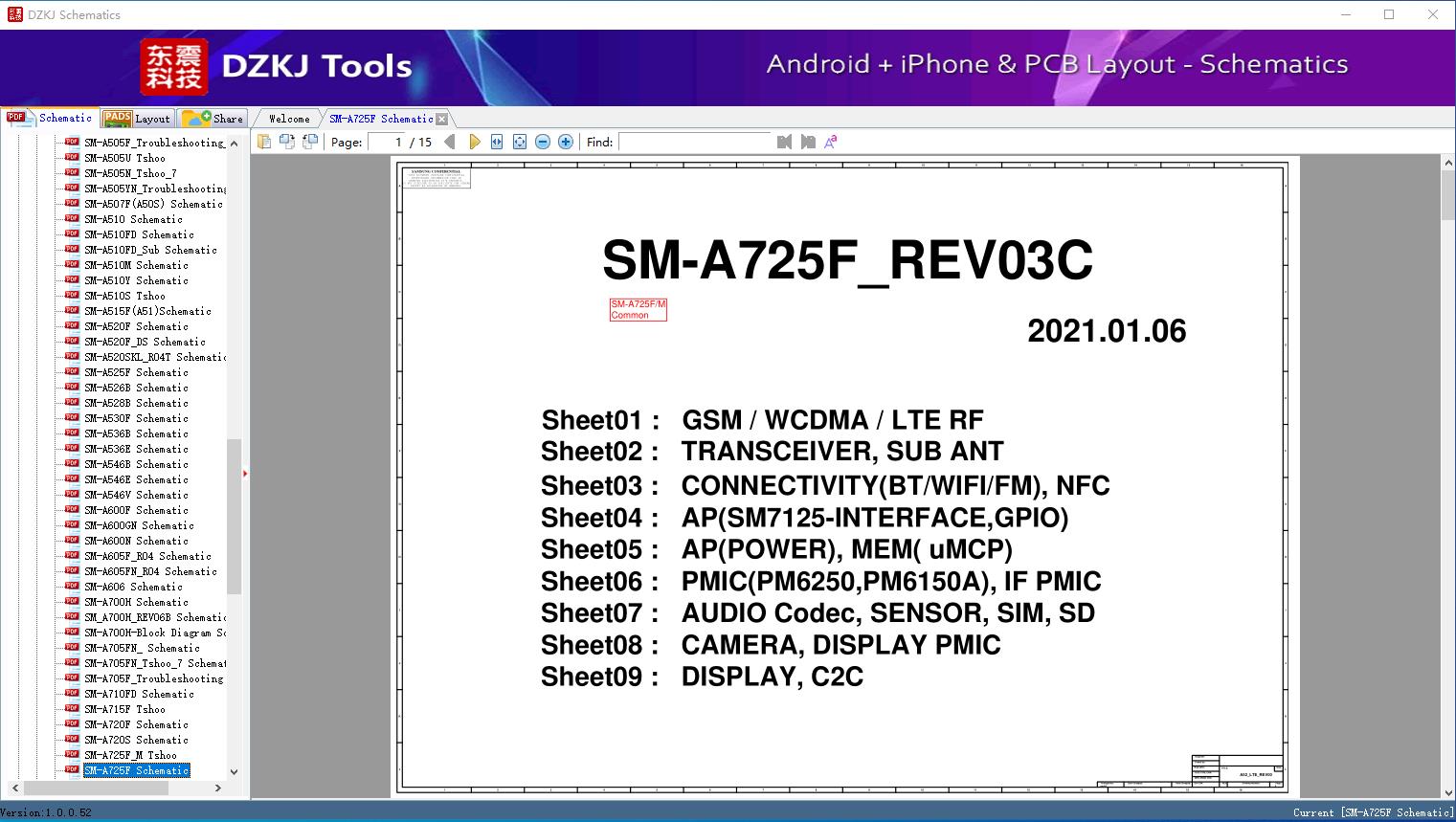Click the PDF icon beside SM-A606 Schematic
Viewport: 1456px width, 822px height.
[x=72, y=586]
